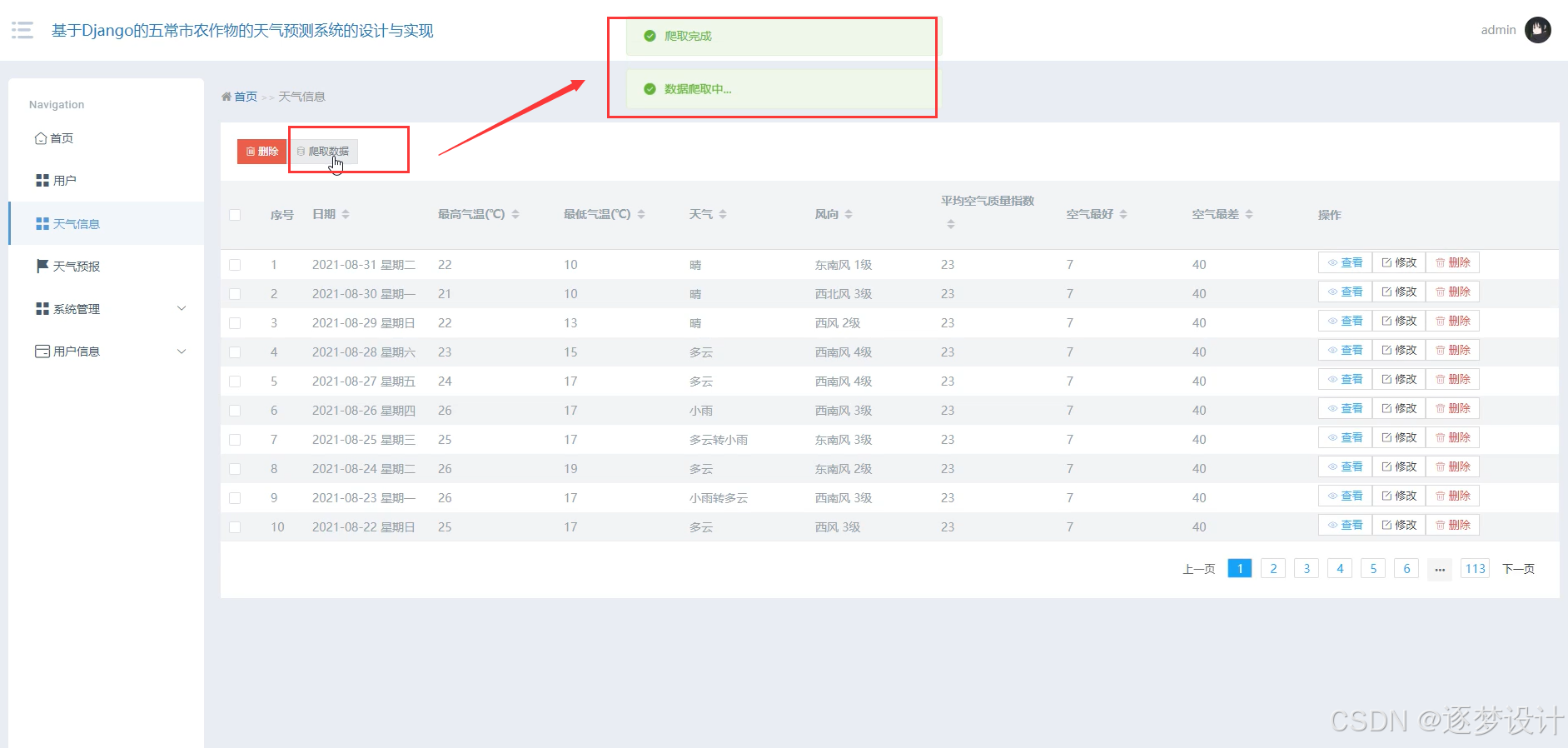Click the home icon in the breadcrumb

coord(226,97)
